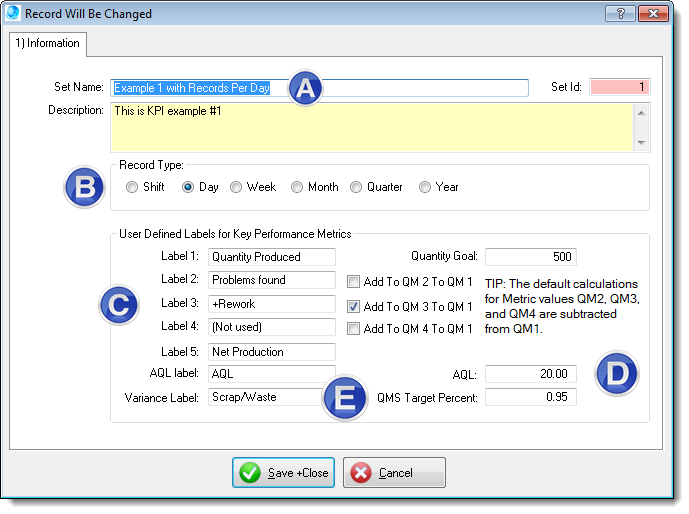Viewport: 689px width, 514px height.
Task: Switch to the 1) Information tab
Action: [49, 44]
